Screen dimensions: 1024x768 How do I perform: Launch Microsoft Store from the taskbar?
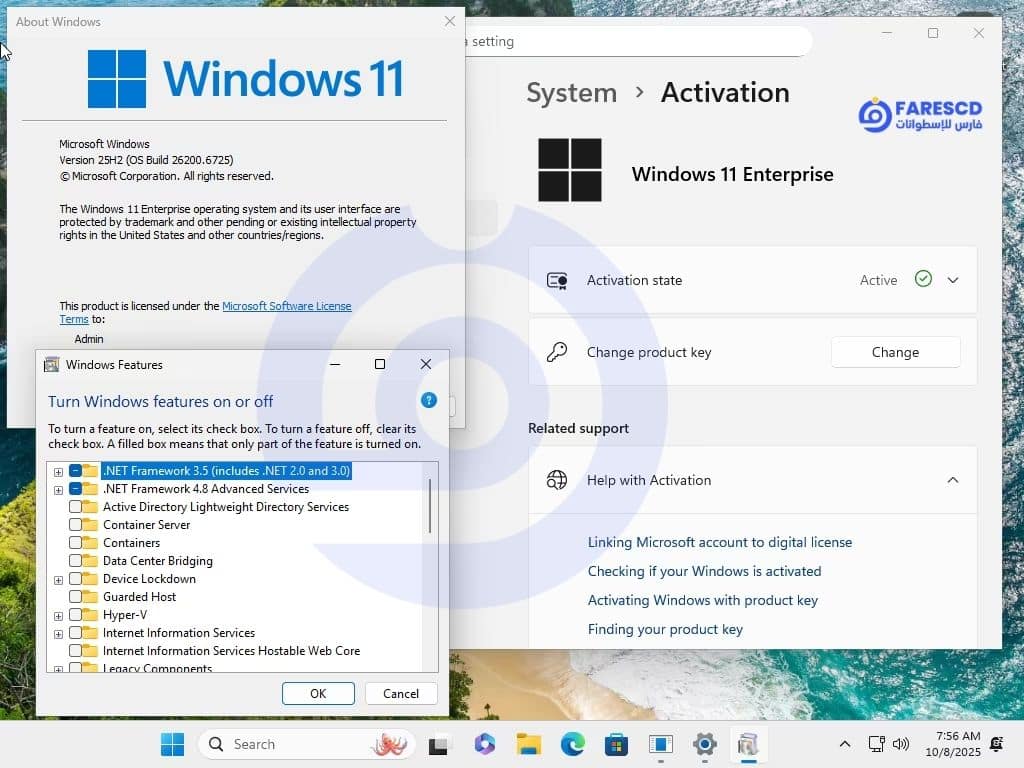pyautogui.click(x=616, y=744)
